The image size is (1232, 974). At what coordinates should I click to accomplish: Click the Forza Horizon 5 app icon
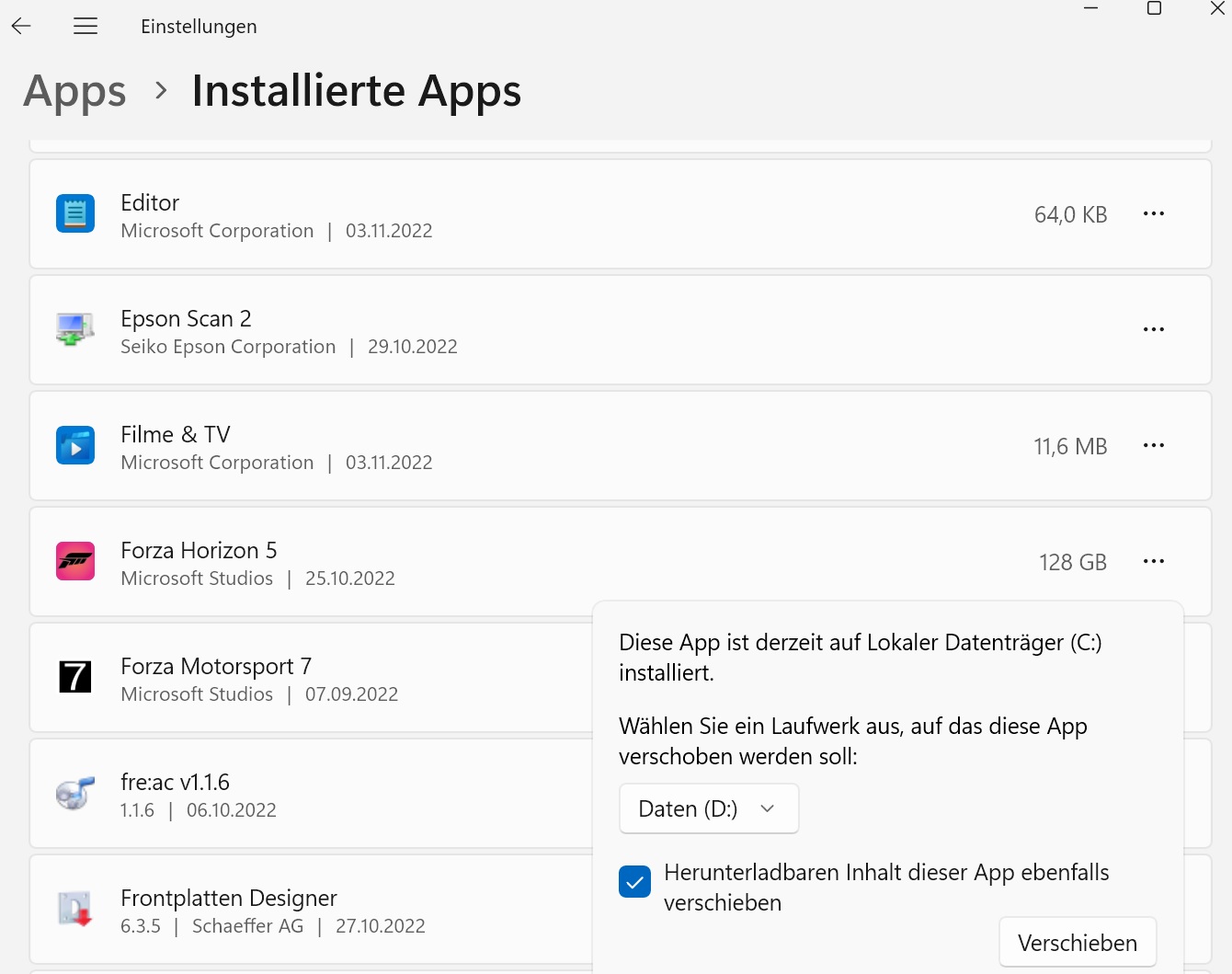coord(75,561)
